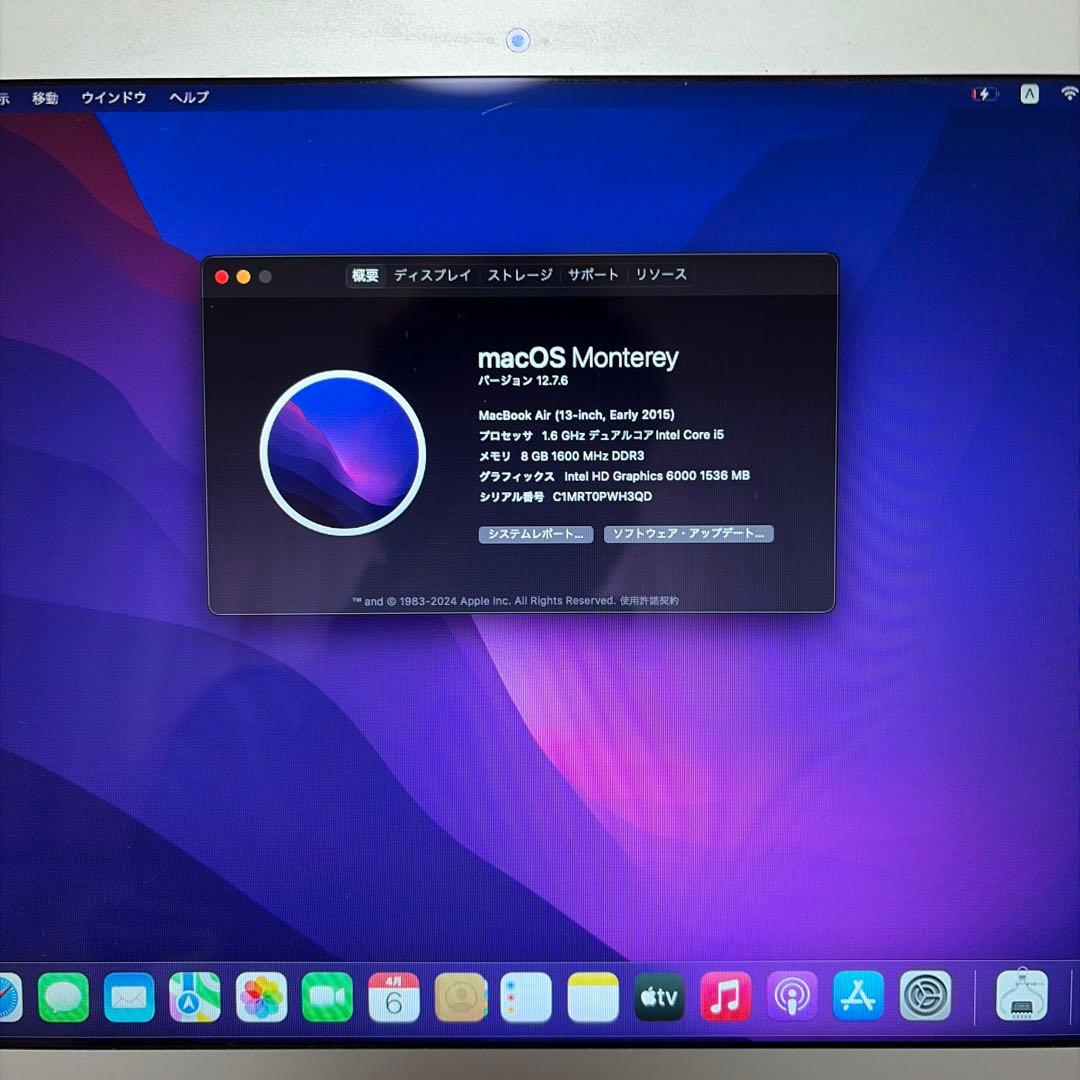The width and height of the screenshot is (1080, 1080).
Task: Open Messages from the dock
Action: click(x=63, y=997)
